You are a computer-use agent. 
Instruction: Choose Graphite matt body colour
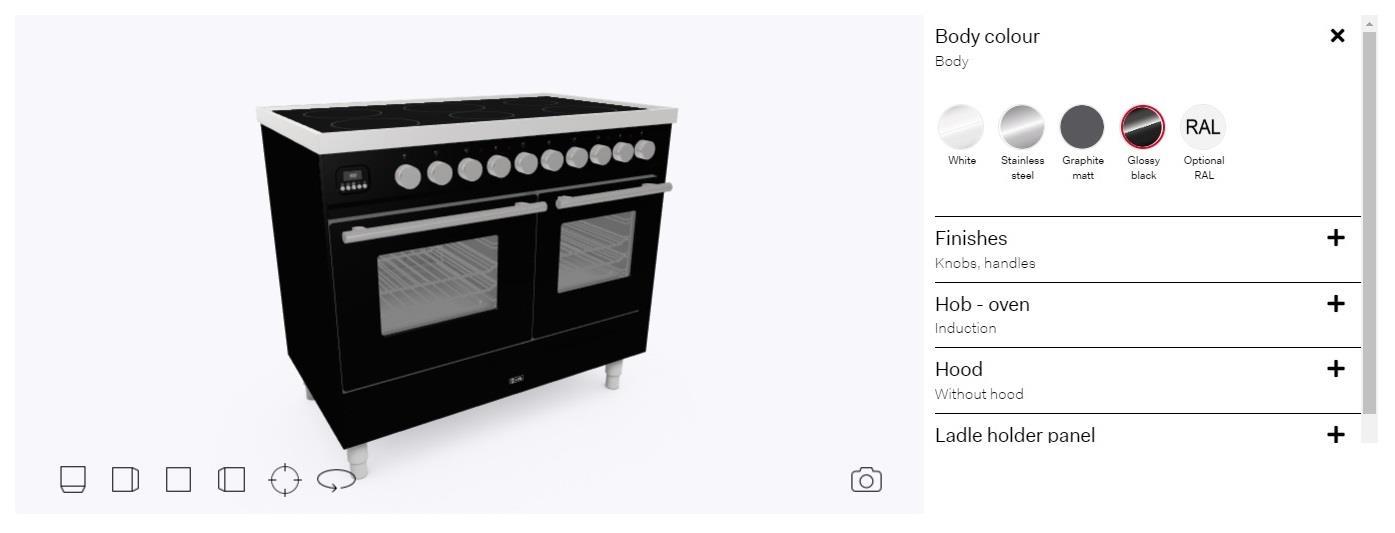pos(1082,128)
